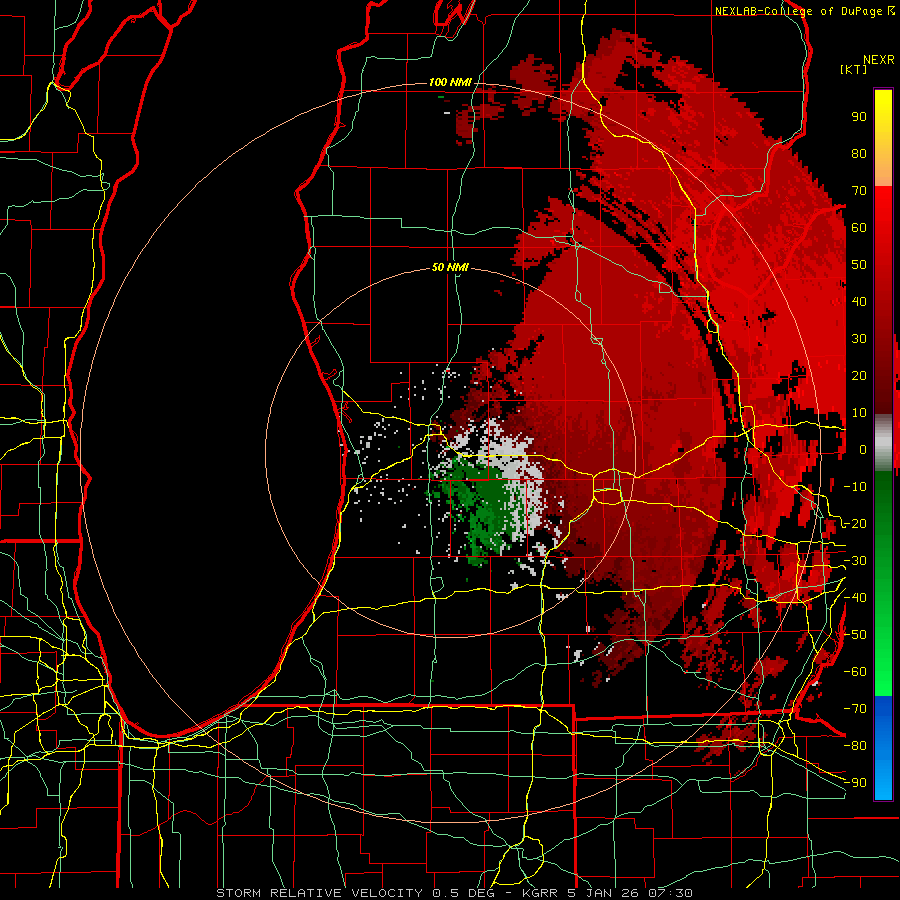Click the 50 NMI range ring label
900x900 pixels.
tap(450, 267)
